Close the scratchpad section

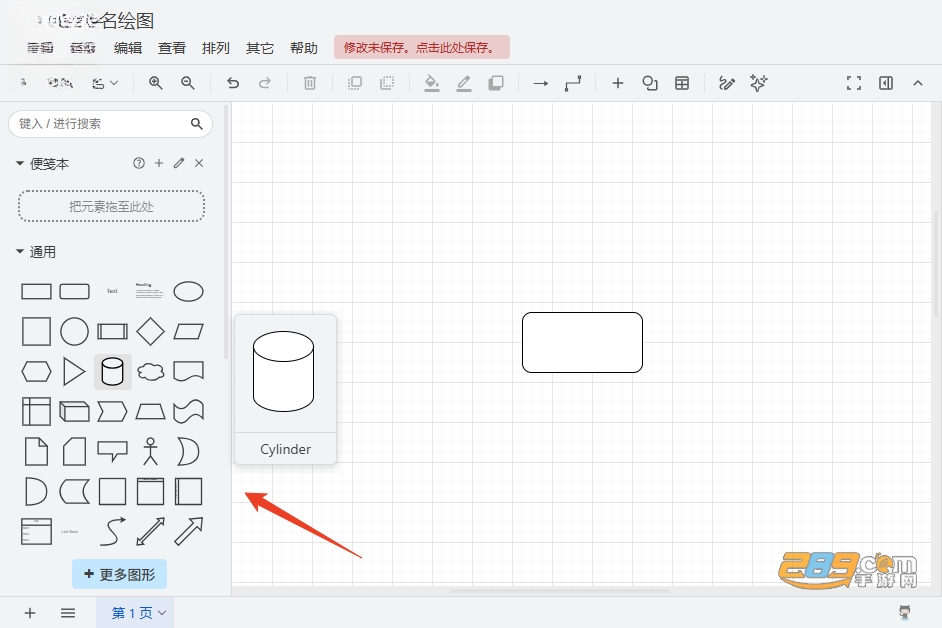coord(199,163)
